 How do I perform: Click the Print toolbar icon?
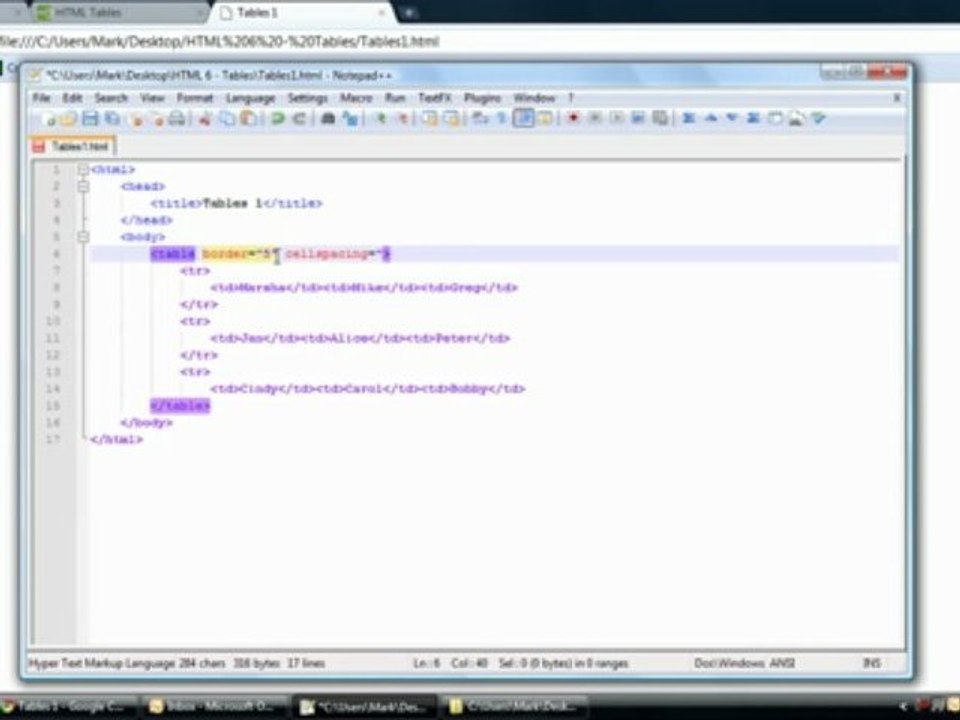176,118
